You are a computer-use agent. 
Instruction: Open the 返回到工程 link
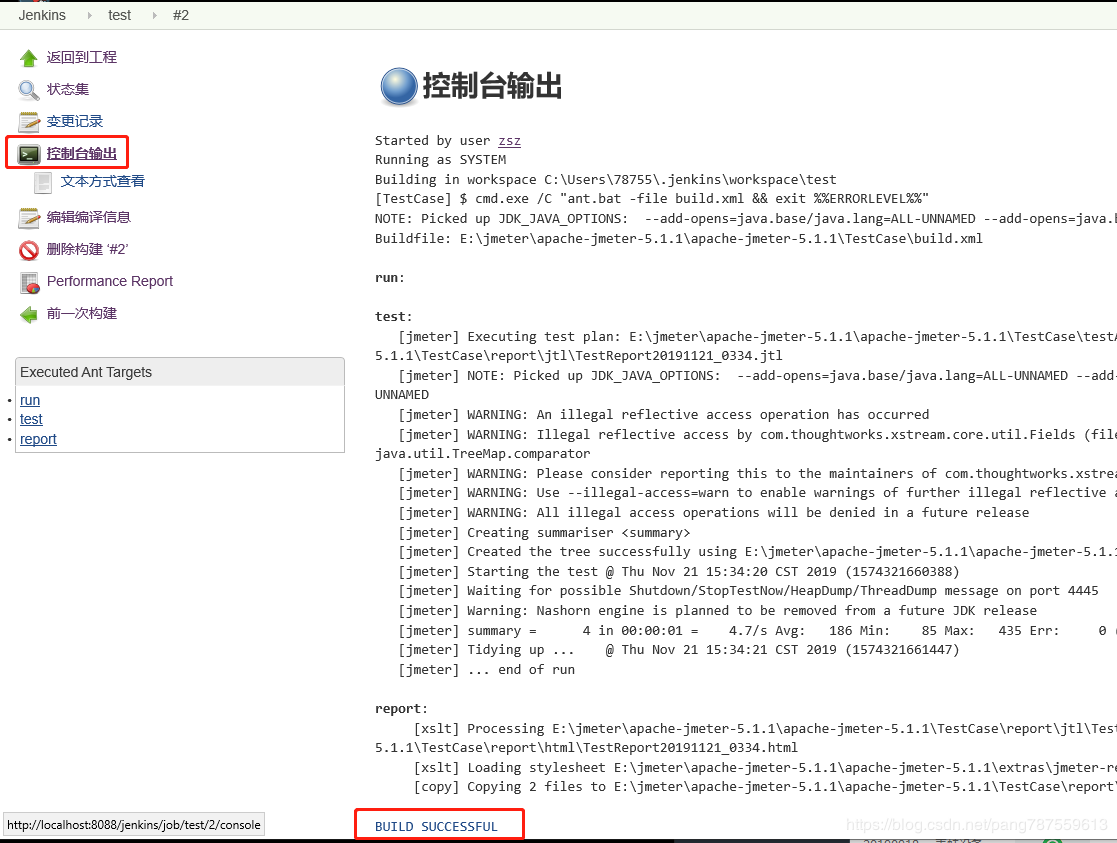pyautogui.click(x=82, y=57)
